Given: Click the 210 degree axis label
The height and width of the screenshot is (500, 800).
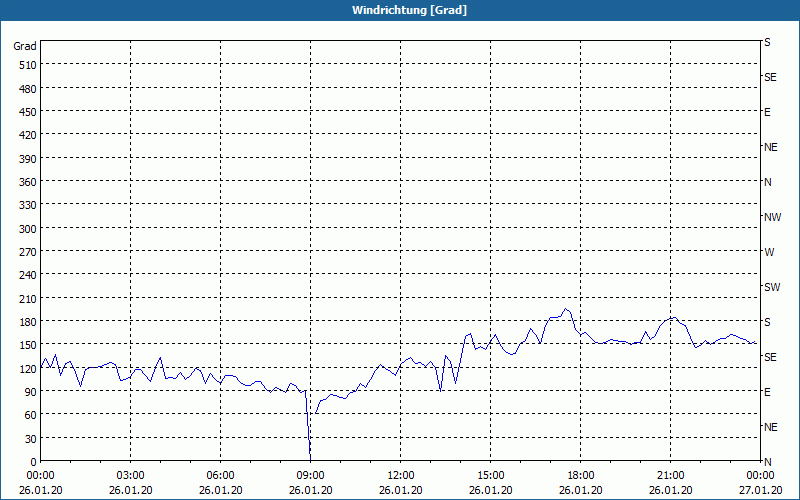Looking at the screenshot, I should point(28,298).
